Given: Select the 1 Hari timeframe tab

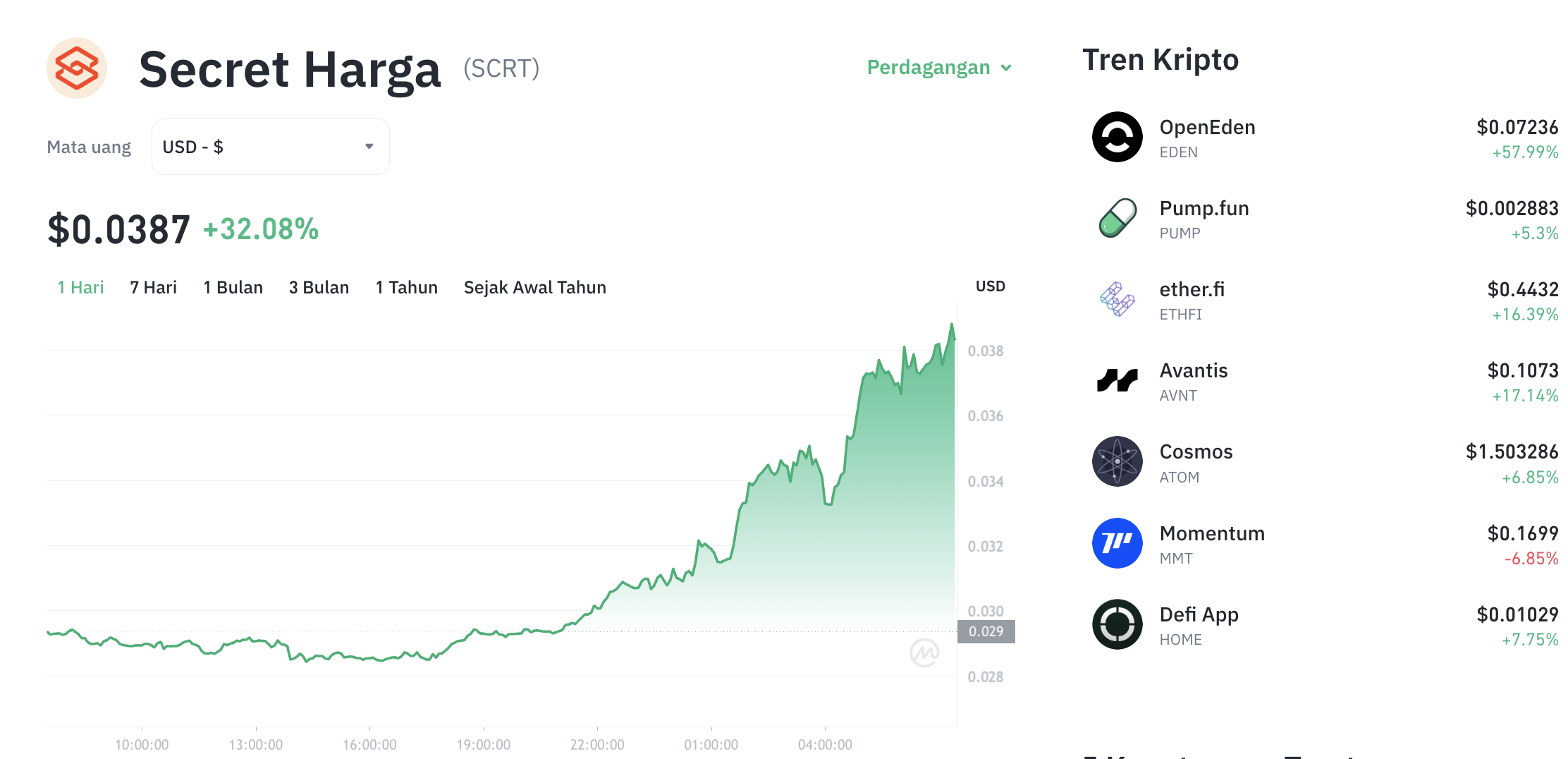Looking at the screenshot, I should (x=80, y=287).
